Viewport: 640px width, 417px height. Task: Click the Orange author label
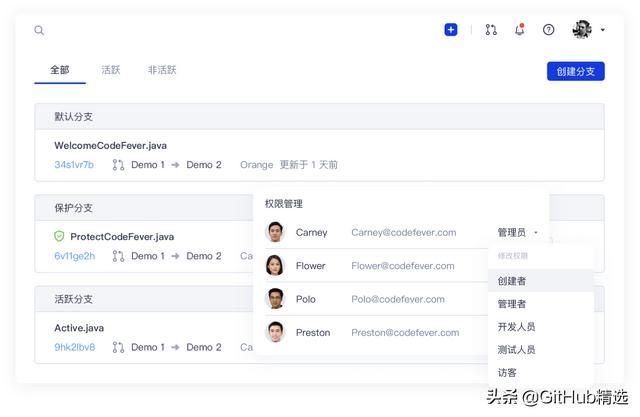tap(256, 165)
